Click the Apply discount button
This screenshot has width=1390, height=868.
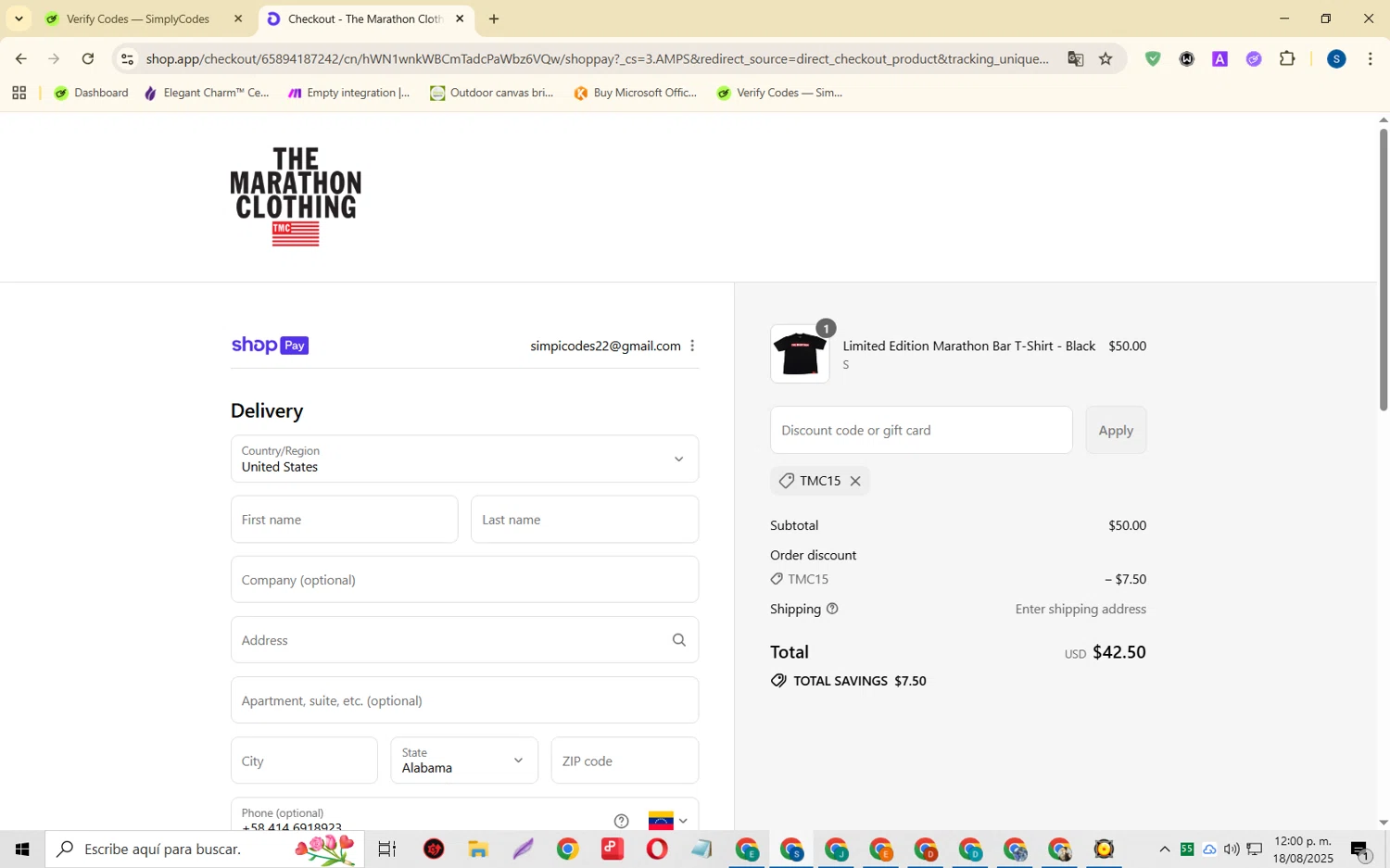pos(1116,430)
